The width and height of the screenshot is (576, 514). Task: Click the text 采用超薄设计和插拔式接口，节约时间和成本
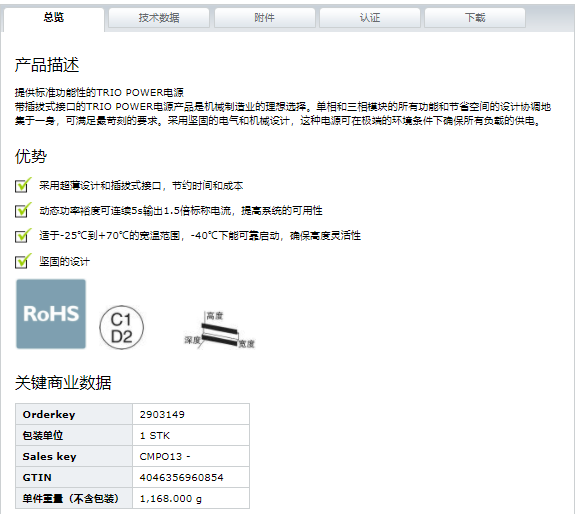[x=141, y=186]
